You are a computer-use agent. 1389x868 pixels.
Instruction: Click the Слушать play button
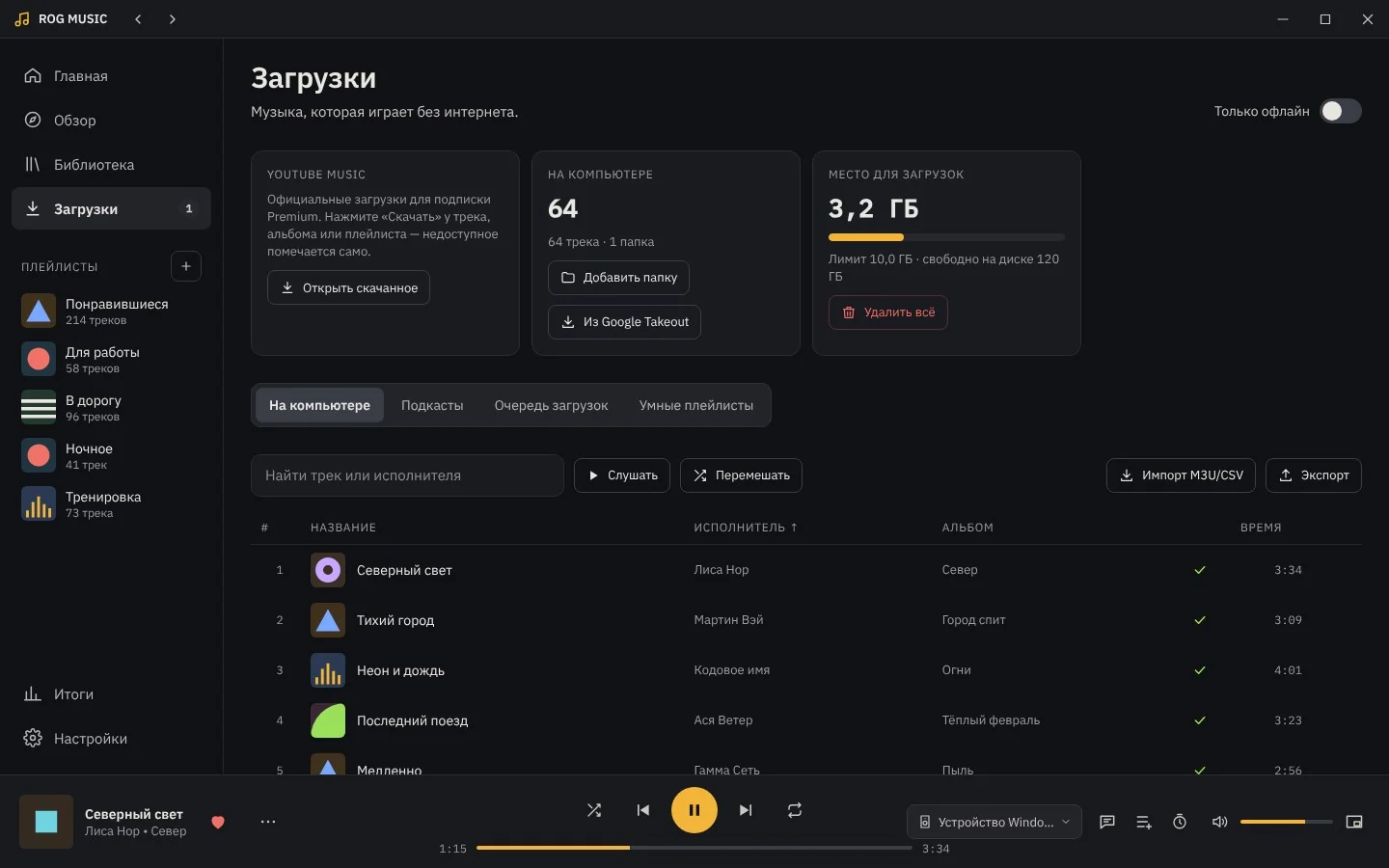(x=622, y=475)
